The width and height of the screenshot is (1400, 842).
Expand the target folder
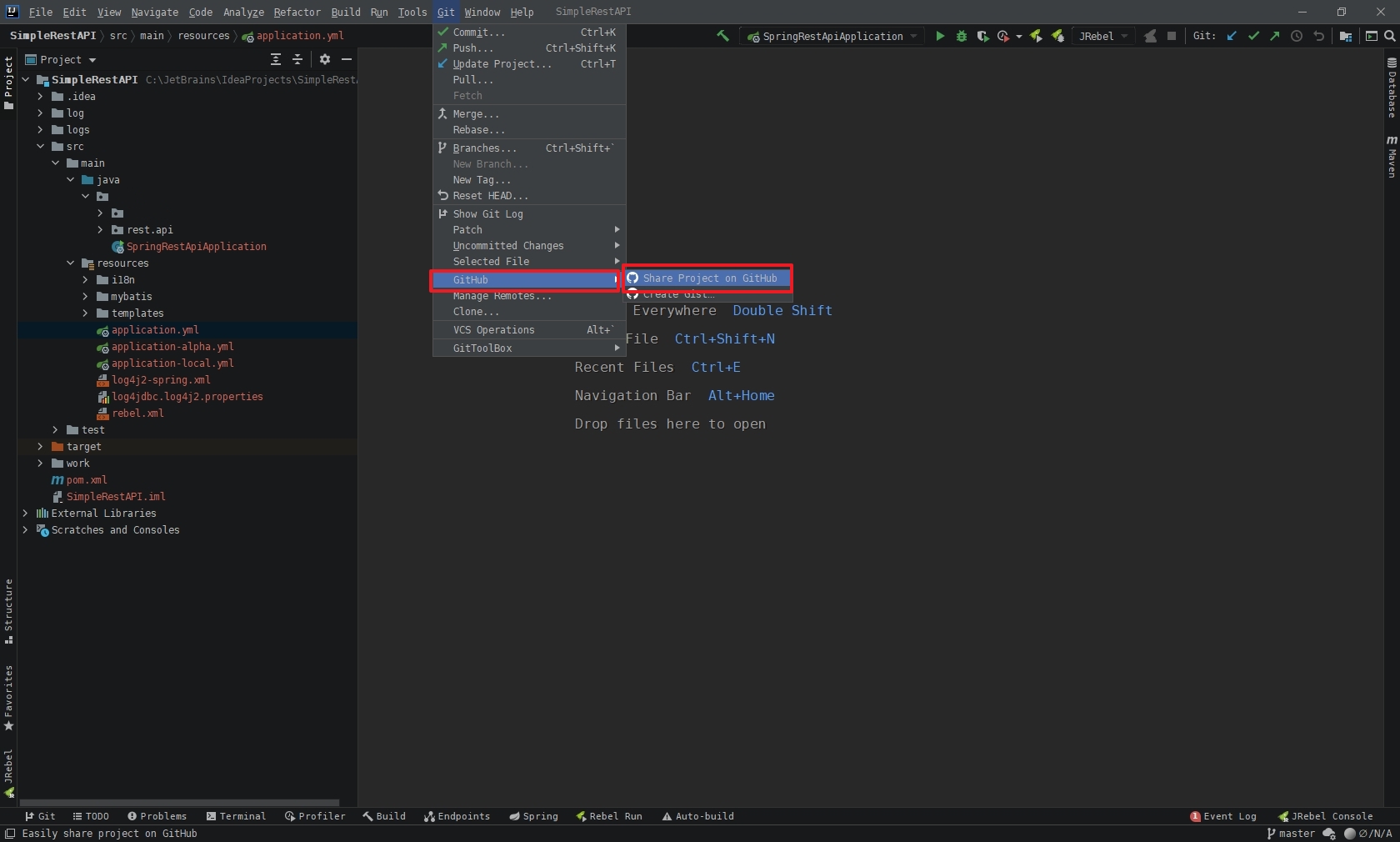[x=40, y=446]
